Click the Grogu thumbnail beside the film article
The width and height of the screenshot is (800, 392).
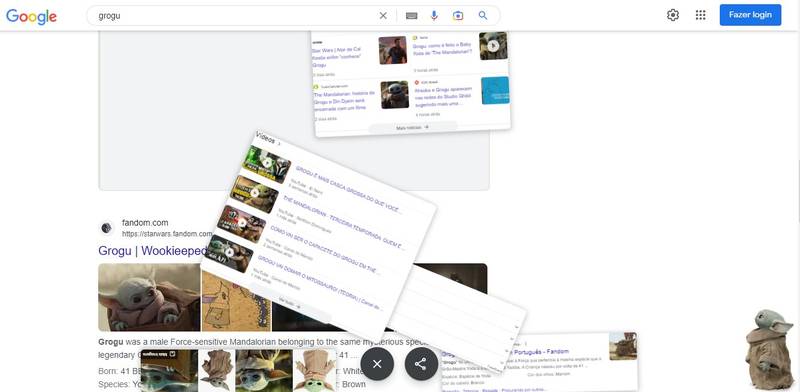[394, 94]
